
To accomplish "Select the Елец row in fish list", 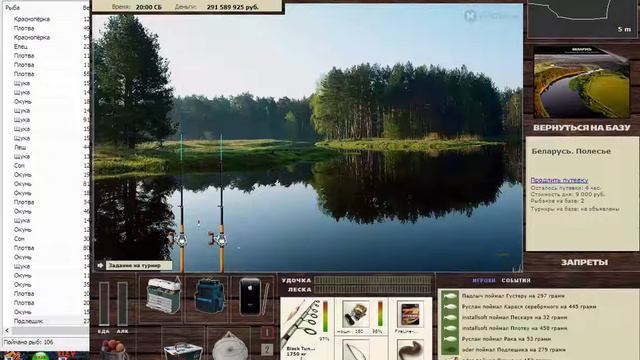I will click(x=21, y=47).
